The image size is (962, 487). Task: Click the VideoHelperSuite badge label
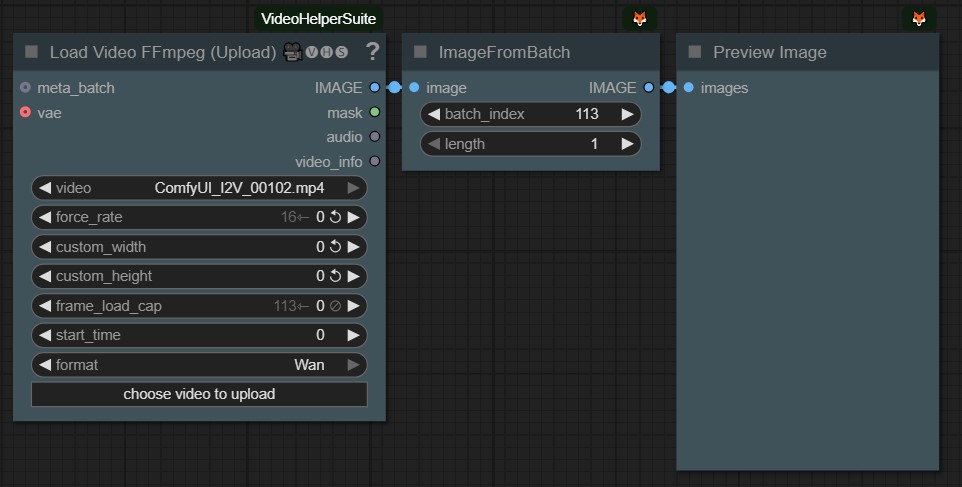pos(319,19)
